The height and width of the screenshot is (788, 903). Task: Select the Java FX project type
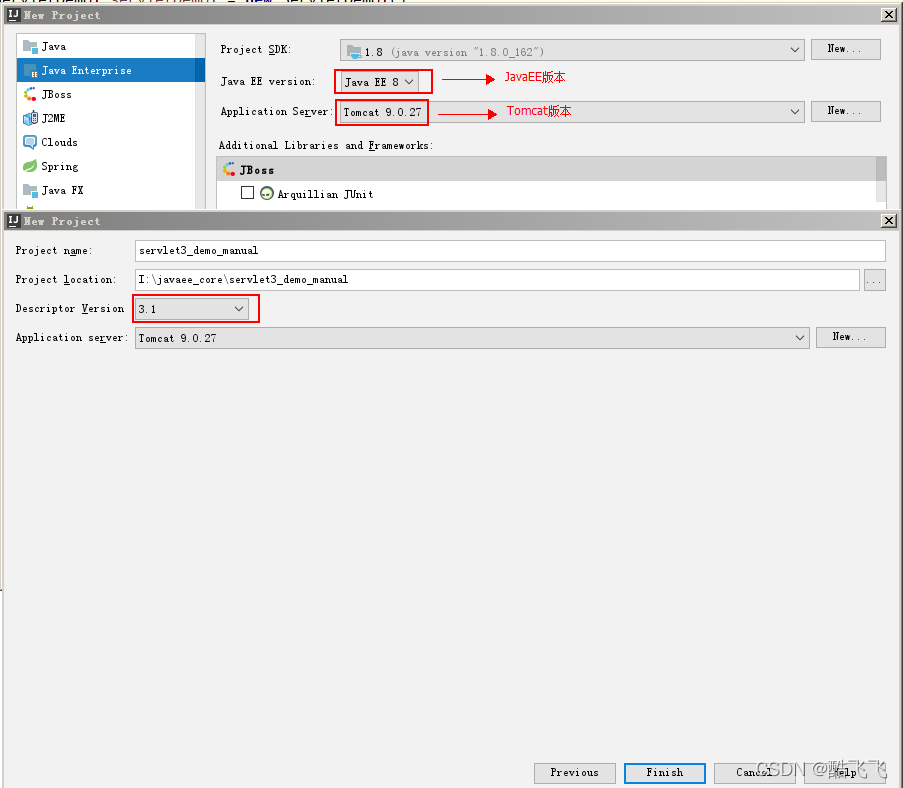pyautogui.click(x=107, y=190)
